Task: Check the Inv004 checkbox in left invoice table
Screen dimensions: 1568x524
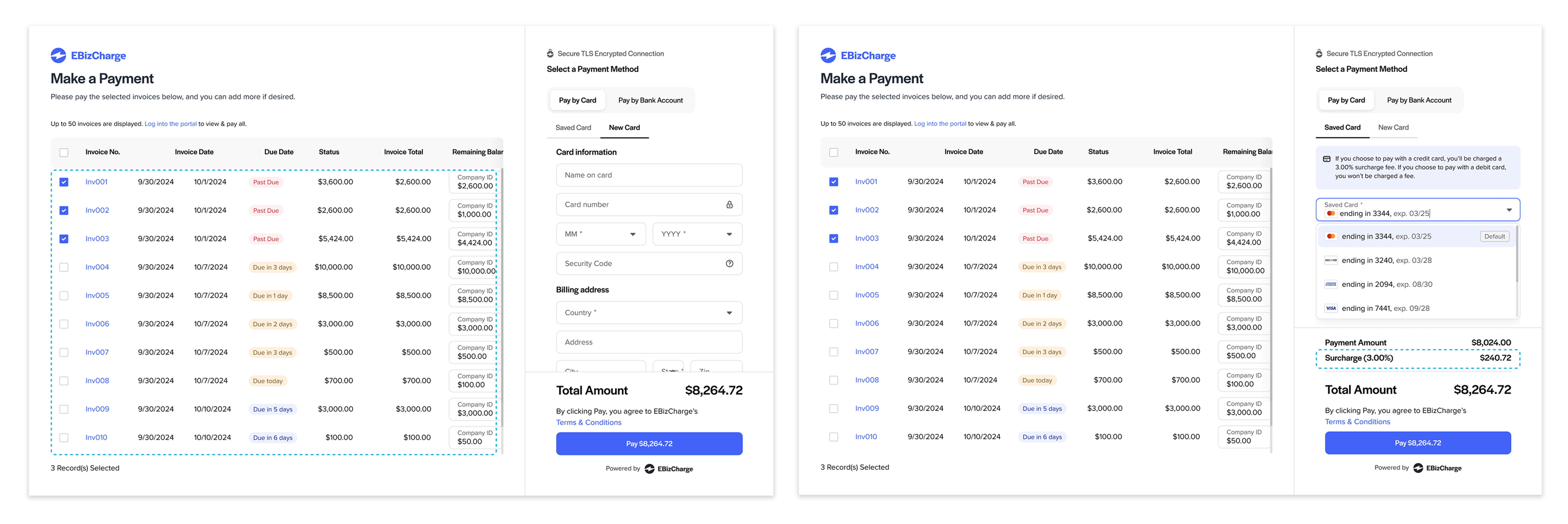Action: click(x=64, y=268)
